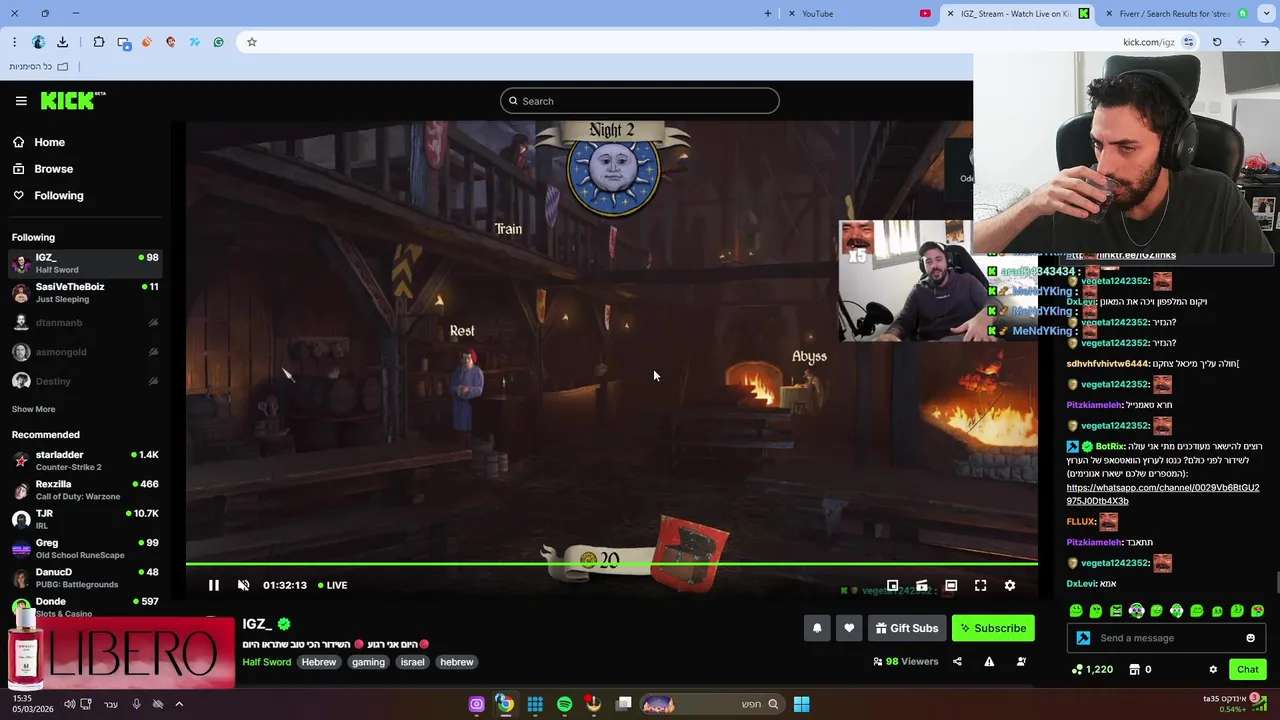
Task: Open Destiny channel entry
Action: click(x=85, y=381)
